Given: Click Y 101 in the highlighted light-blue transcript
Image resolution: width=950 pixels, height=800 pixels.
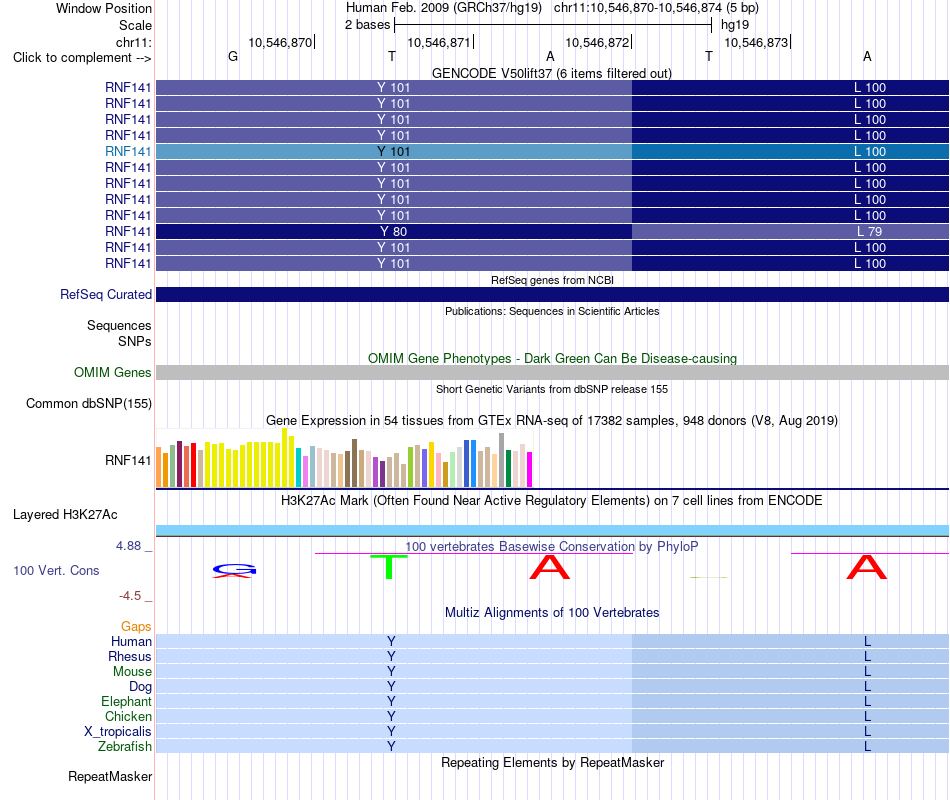Looking at the screenshot, I should (x=394, y=152).
